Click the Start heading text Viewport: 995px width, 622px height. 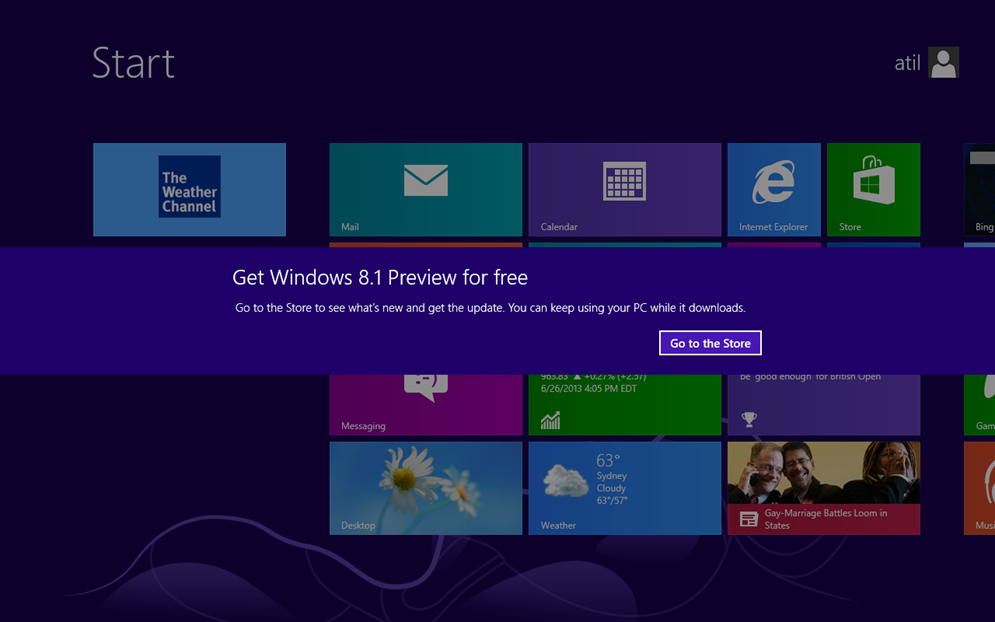[x=133, y=63]
